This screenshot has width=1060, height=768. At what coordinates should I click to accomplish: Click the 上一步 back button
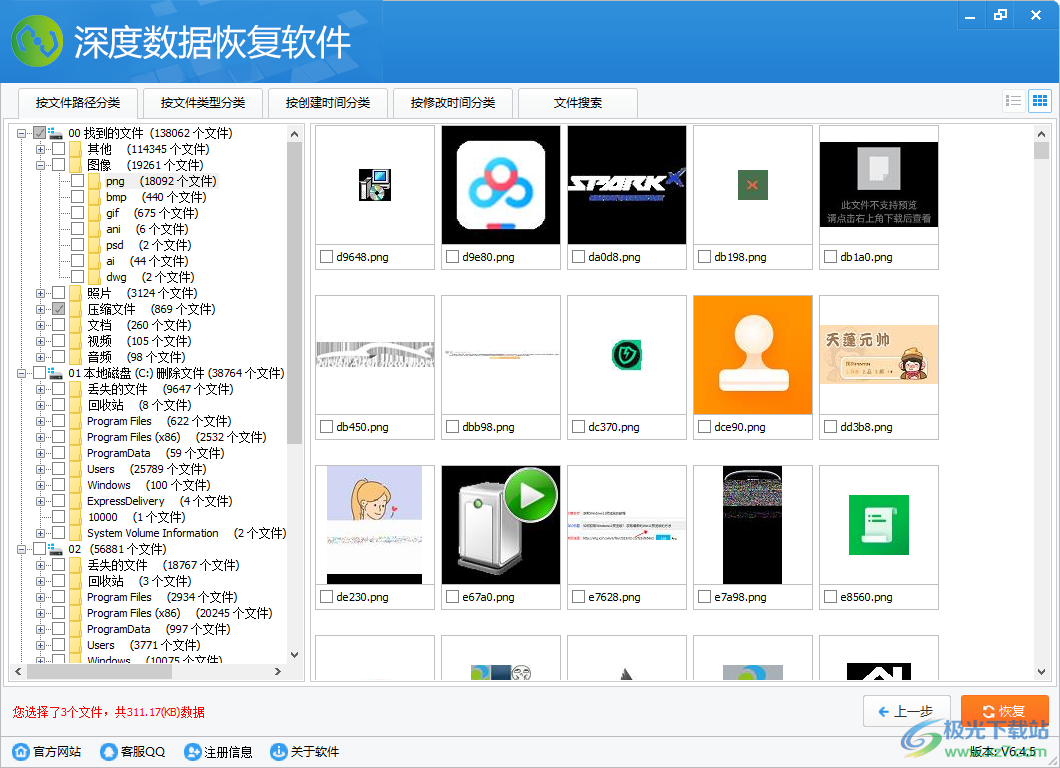click(x=907, y=711)
